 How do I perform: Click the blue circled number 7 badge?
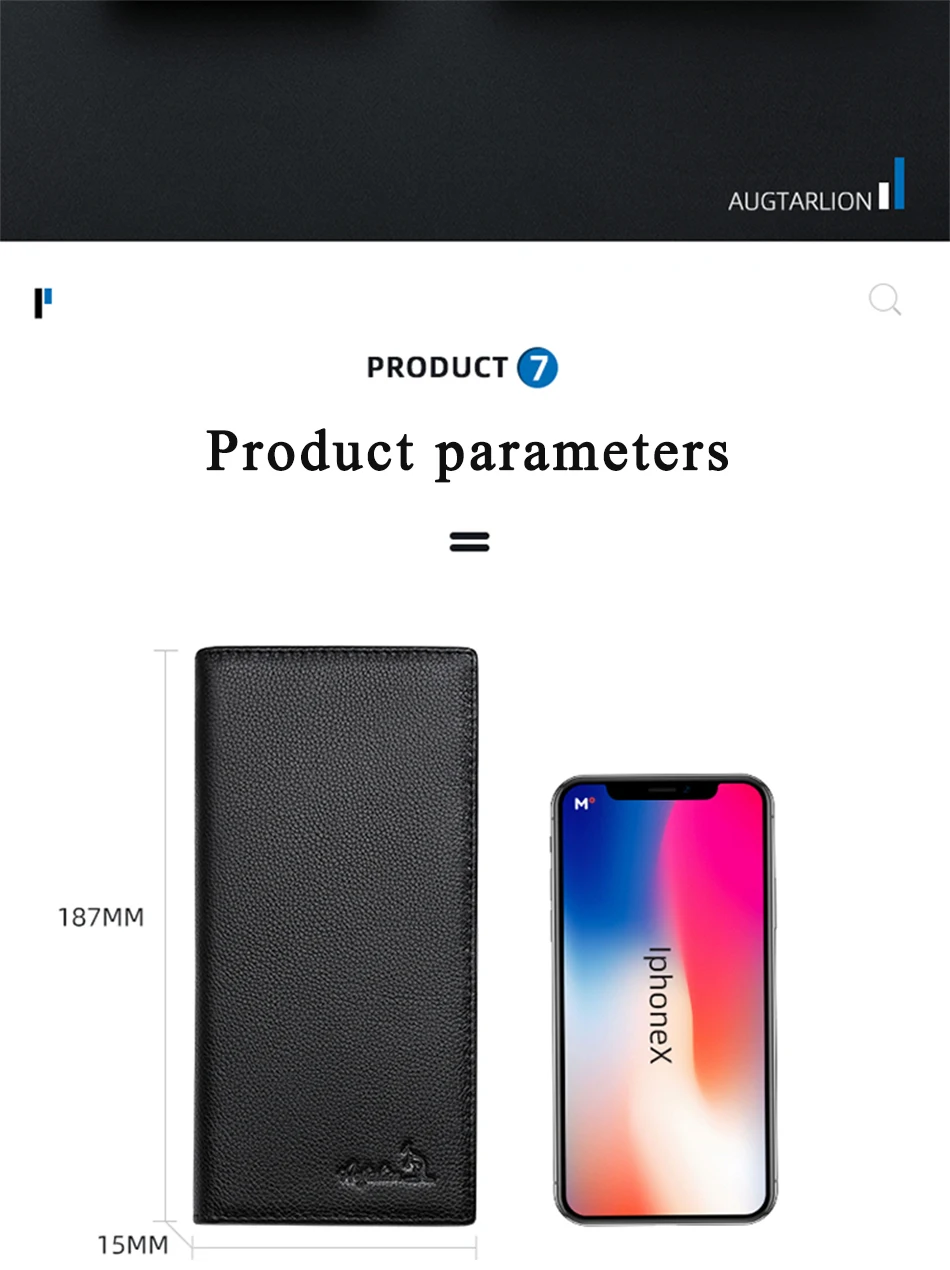click(537, 368)
